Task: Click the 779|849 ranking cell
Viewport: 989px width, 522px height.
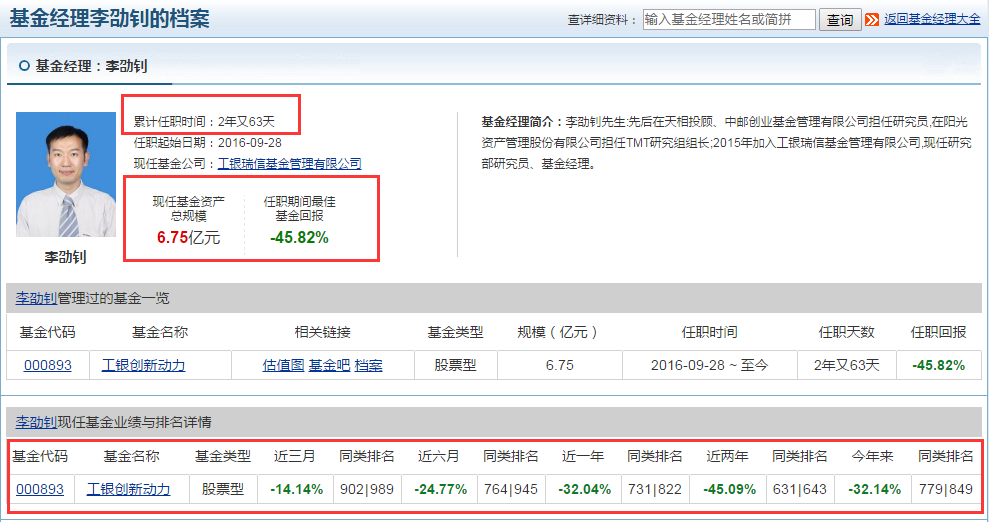Action: pyautogui.click(x=945, y=489)
